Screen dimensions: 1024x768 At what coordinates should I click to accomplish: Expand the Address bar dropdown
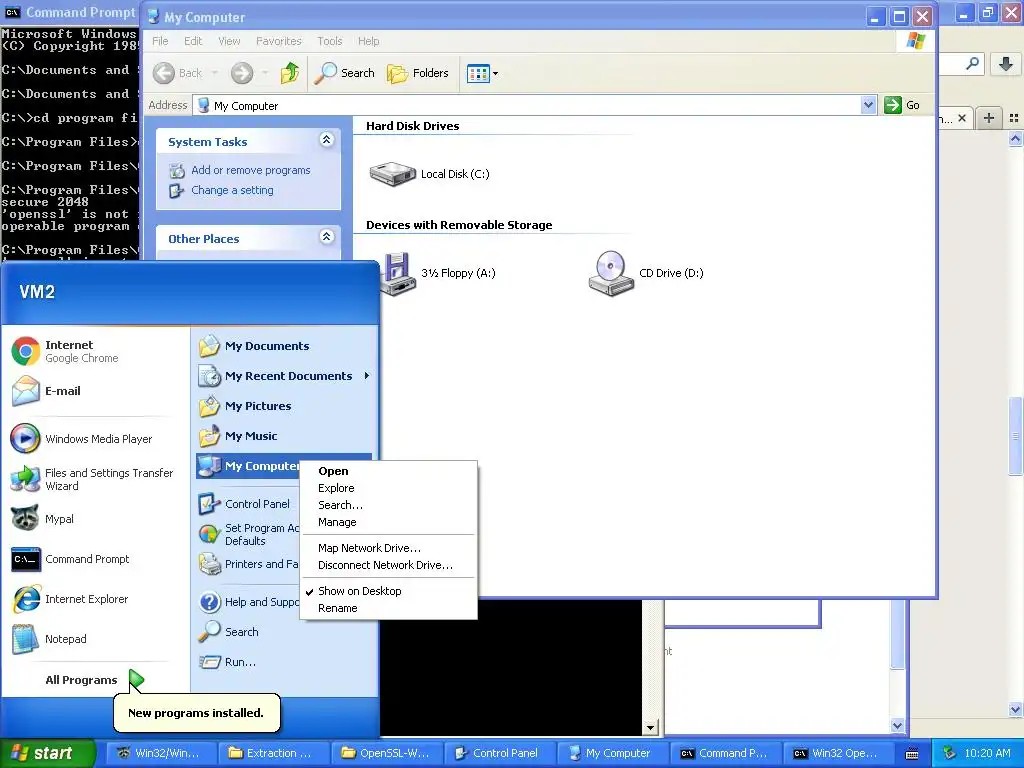868,105
